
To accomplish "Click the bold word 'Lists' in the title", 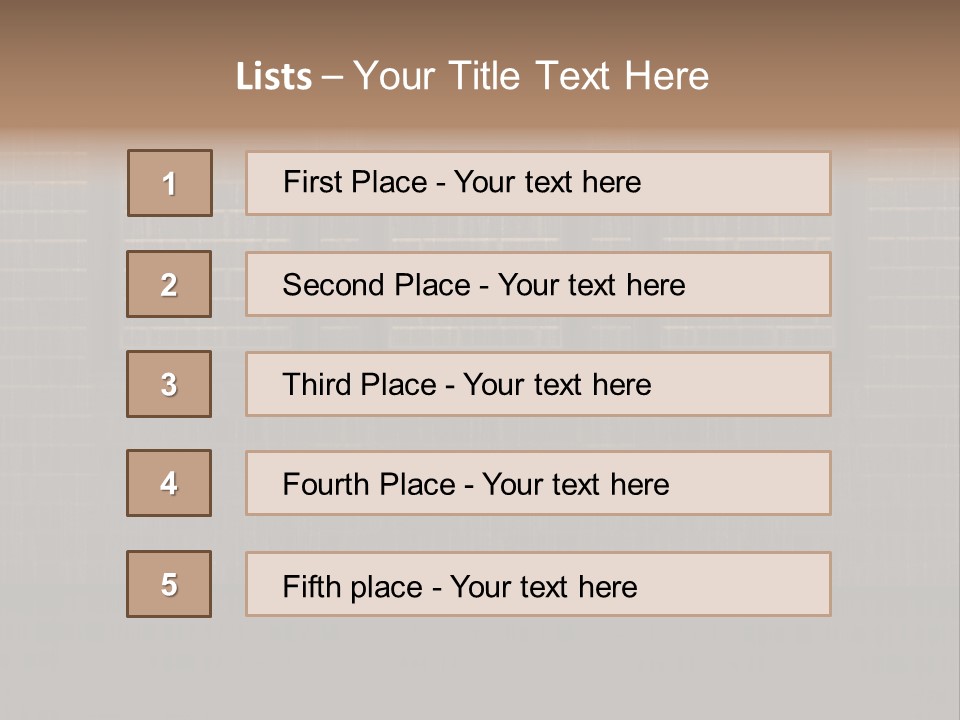I will click(274, 77).
